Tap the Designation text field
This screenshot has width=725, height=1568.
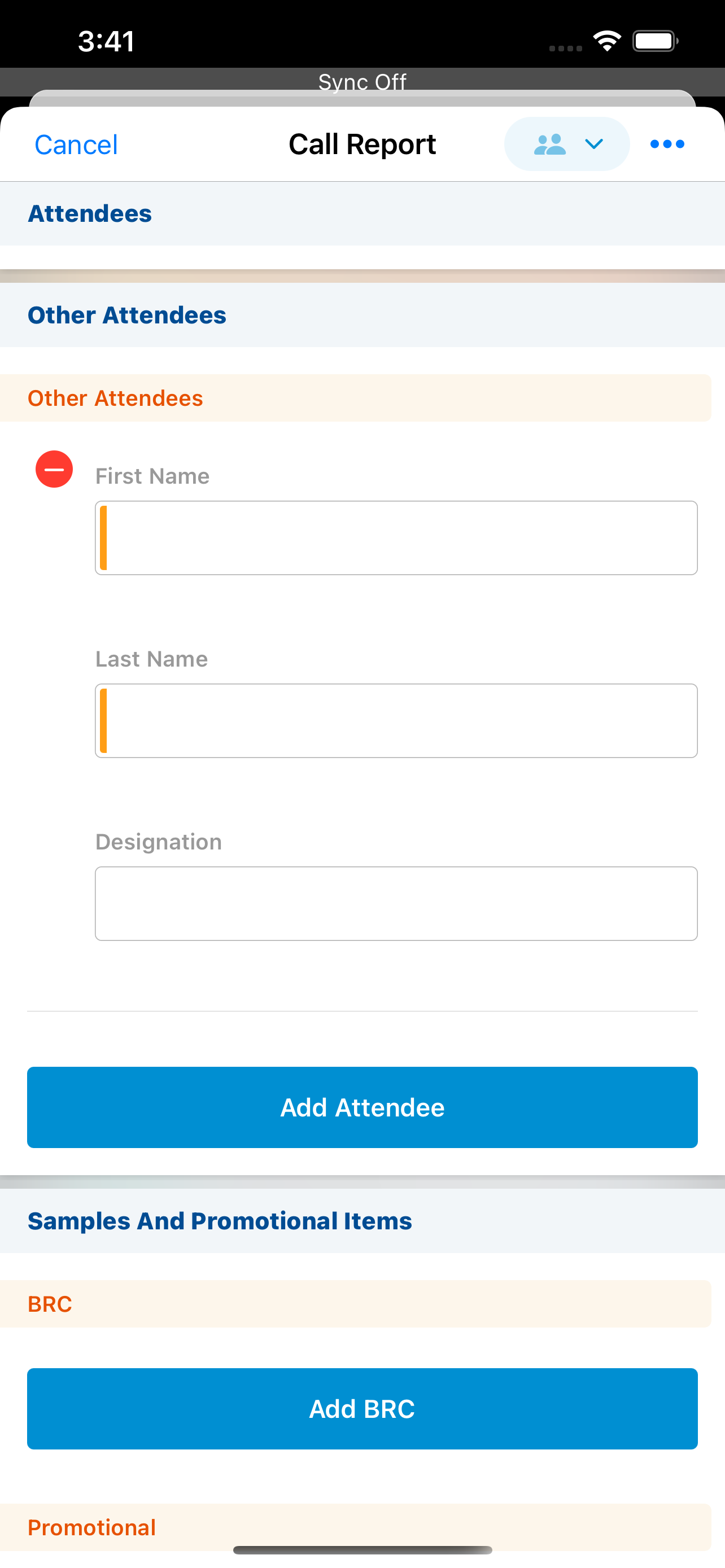[396, 904]
